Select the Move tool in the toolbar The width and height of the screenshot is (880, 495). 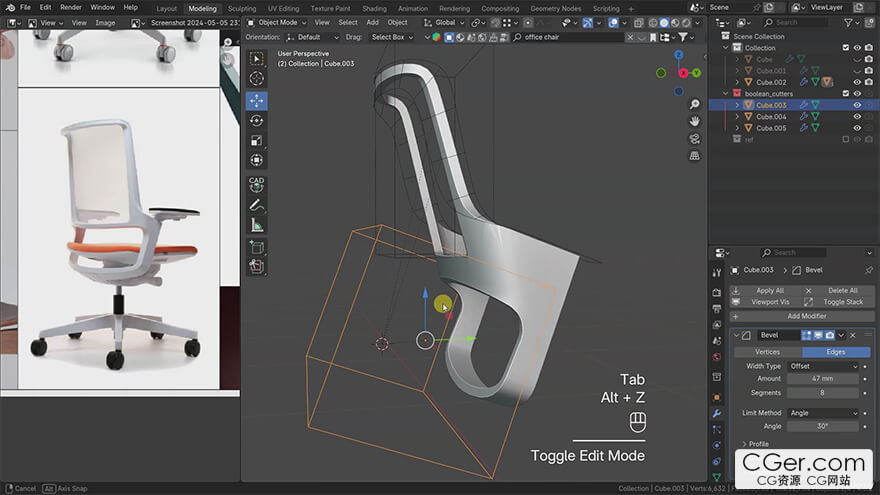(x=256, y=100)
